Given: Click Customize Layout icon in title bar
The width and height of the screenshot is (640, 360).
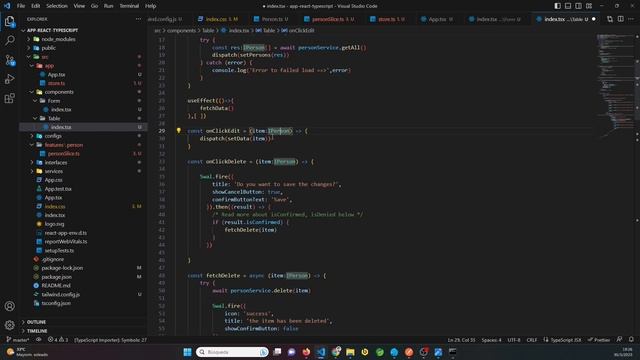Looking at the screenshot, I should 589,6.
